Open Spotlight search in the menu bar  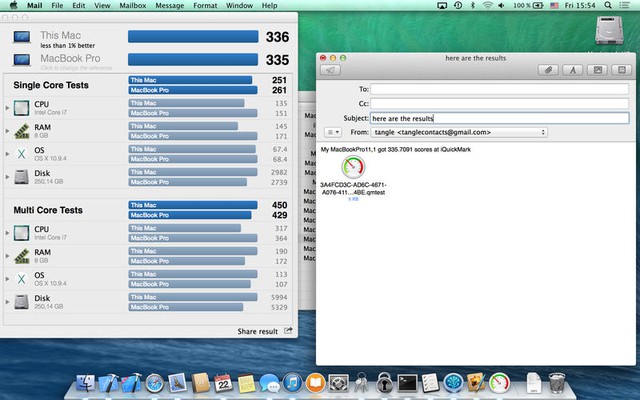[x=608, y=5]
